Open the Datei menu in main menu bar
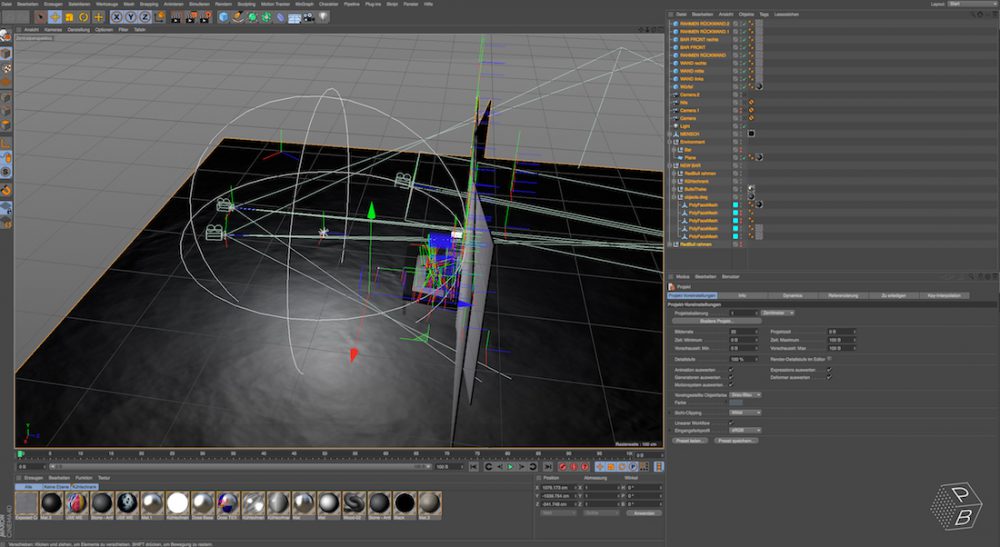 pos(6,4)
